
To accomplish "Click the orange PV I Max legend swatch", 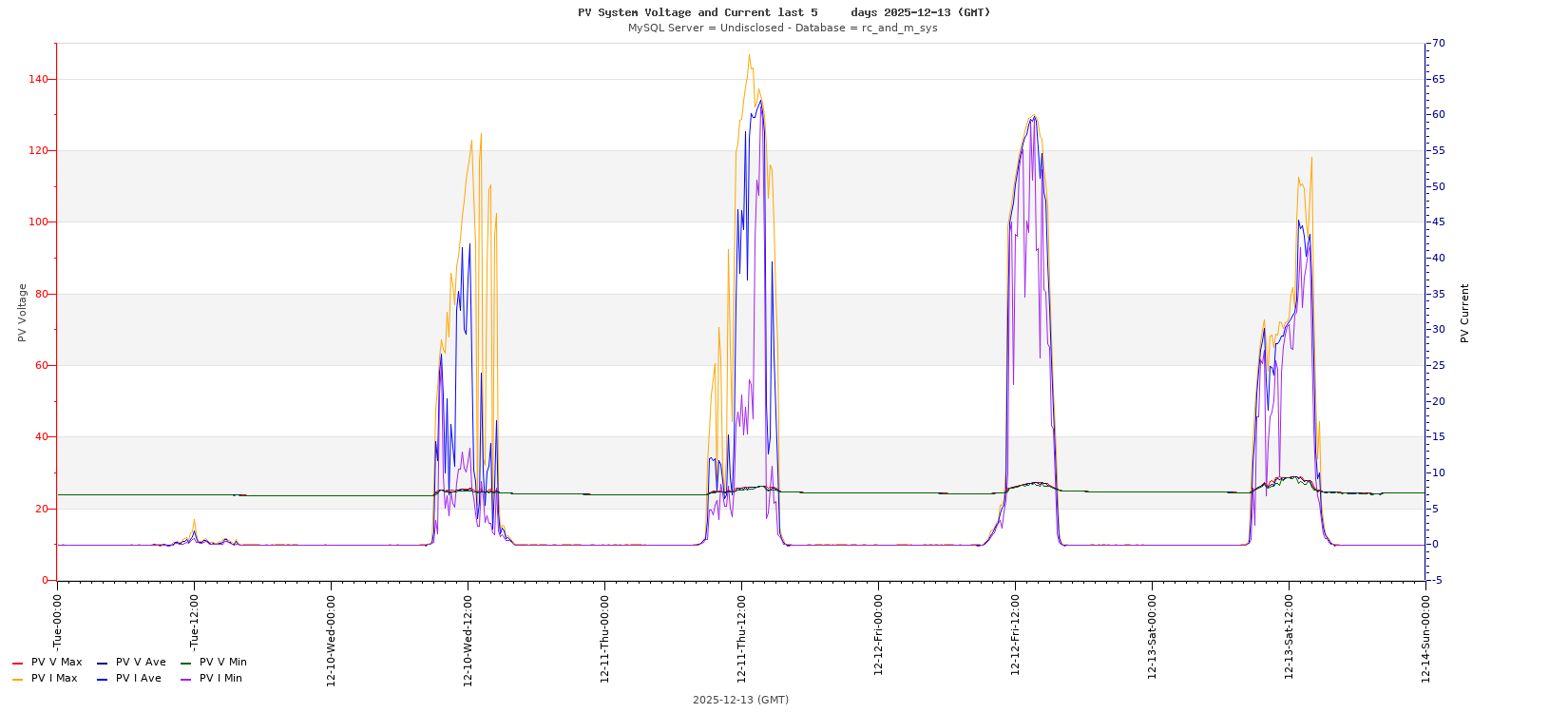I will click(17, 679).
